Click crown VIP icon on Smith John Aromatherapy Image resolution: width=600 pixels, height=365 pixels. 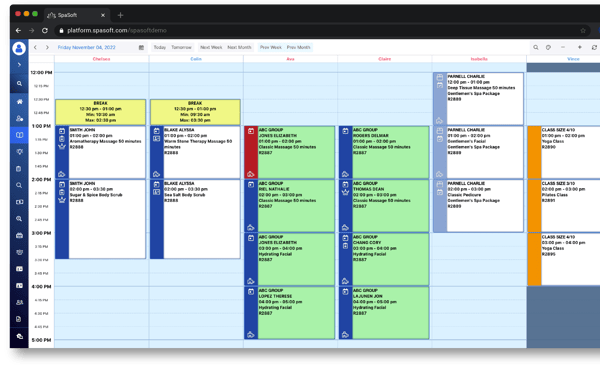coord(62,146)
